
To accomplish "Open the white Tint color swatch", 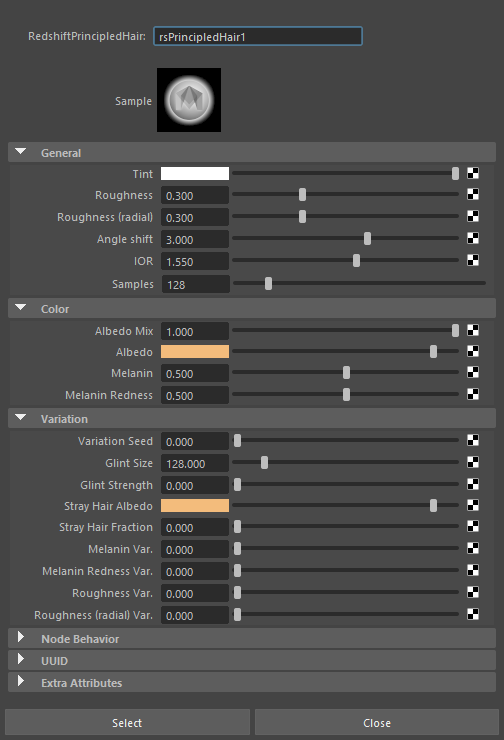I will click(195, 174).
